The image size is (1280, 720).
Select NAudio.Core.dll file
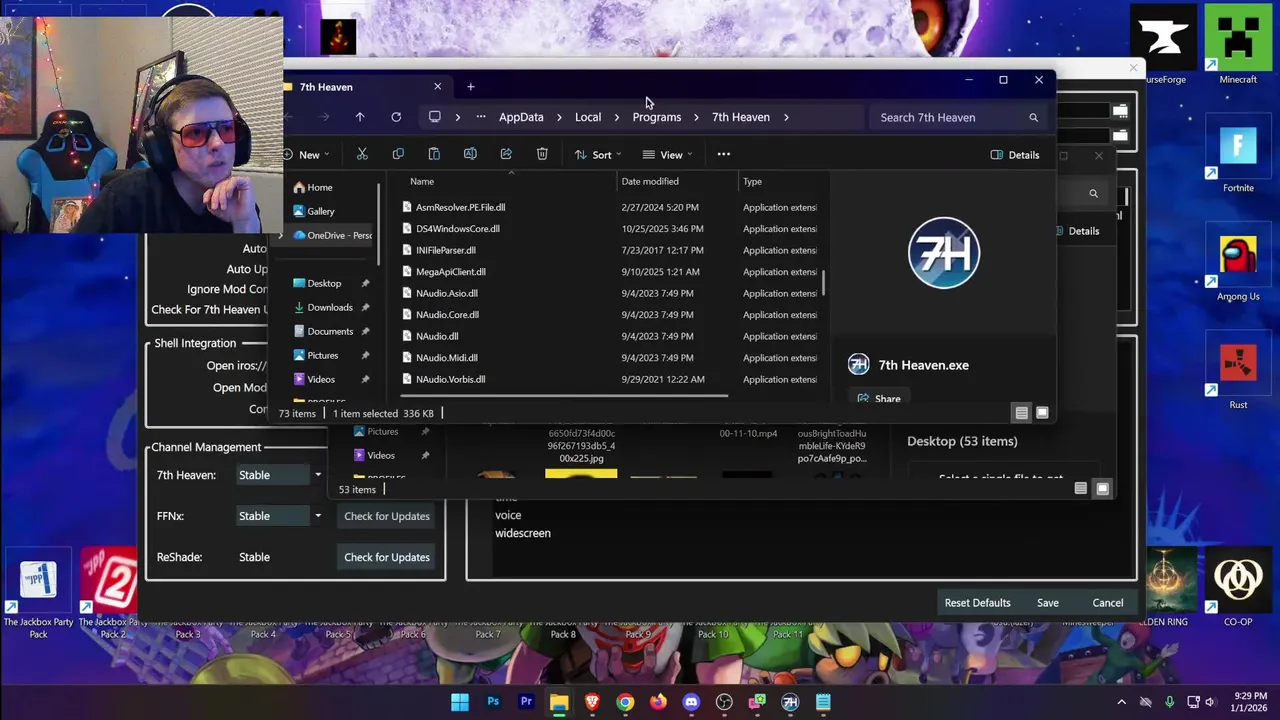click(447, 315)
